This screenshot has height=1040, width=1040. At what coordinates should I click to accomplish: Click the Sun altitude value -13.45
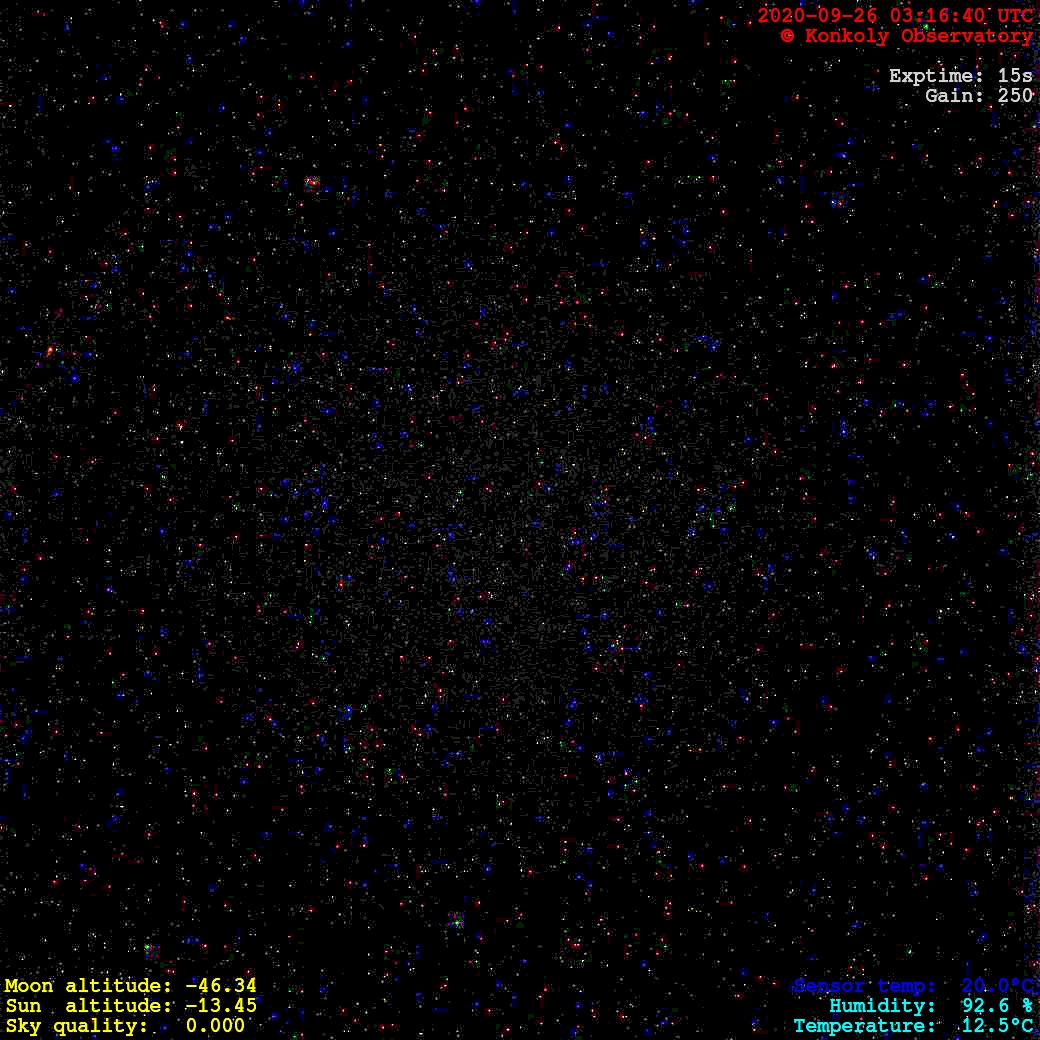(220, 1006)
